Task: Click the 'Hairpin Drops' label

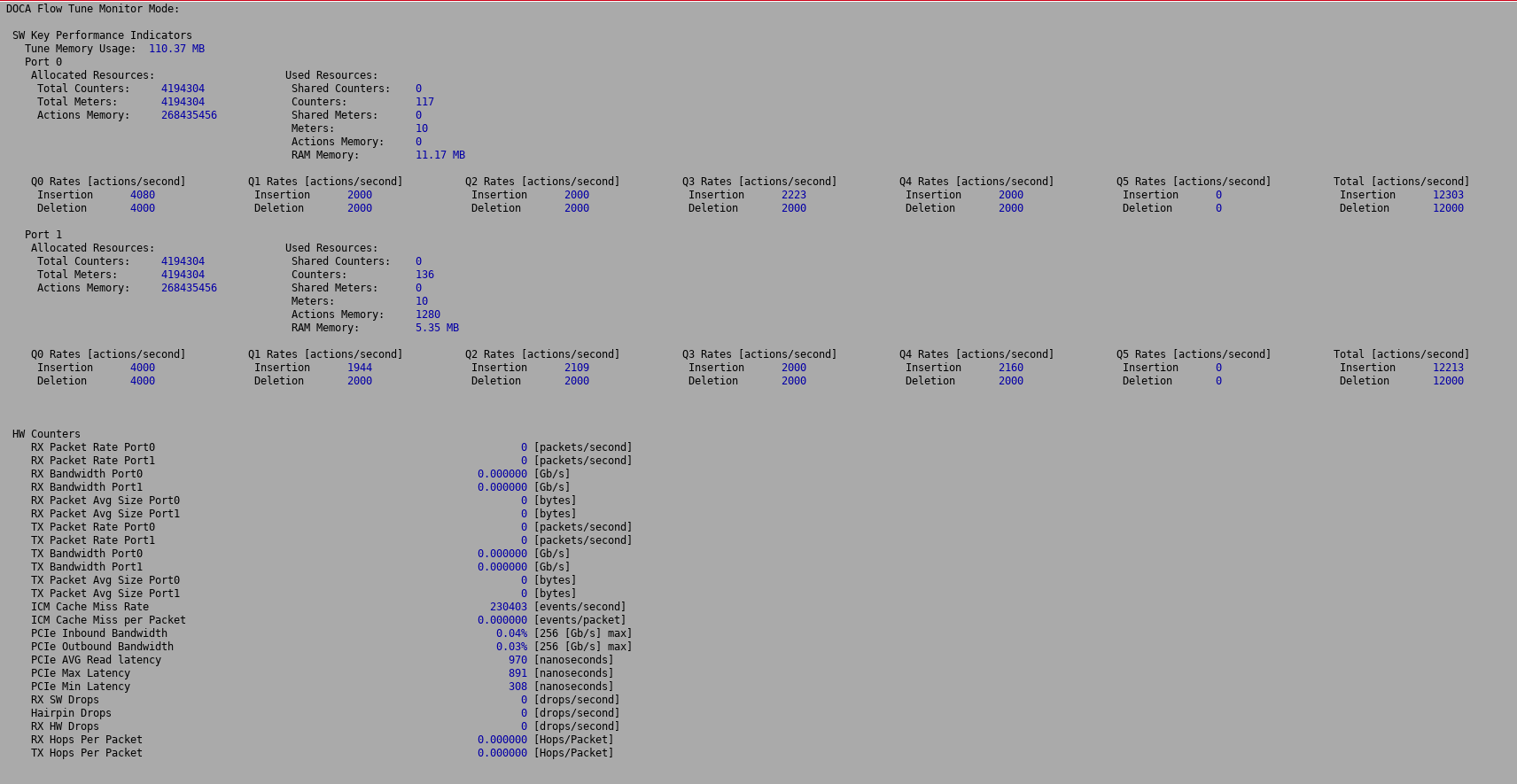Action: click(71, 713)
